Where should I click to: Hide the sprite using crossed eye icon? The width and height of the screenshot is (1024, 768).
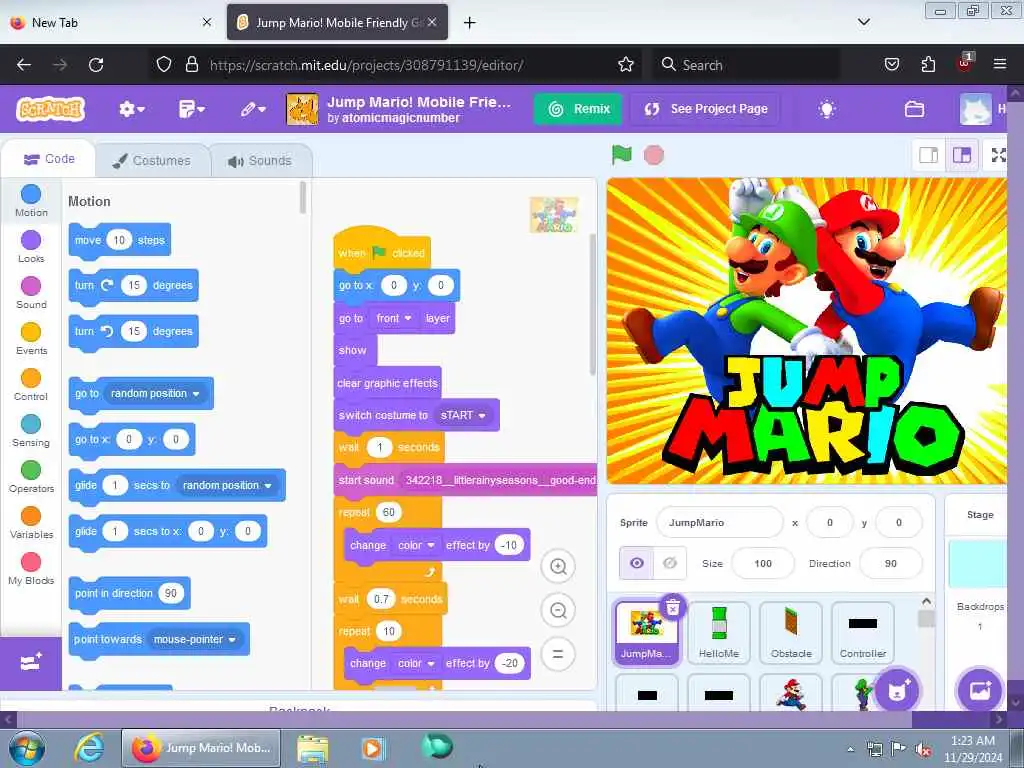tap(670, 563)
